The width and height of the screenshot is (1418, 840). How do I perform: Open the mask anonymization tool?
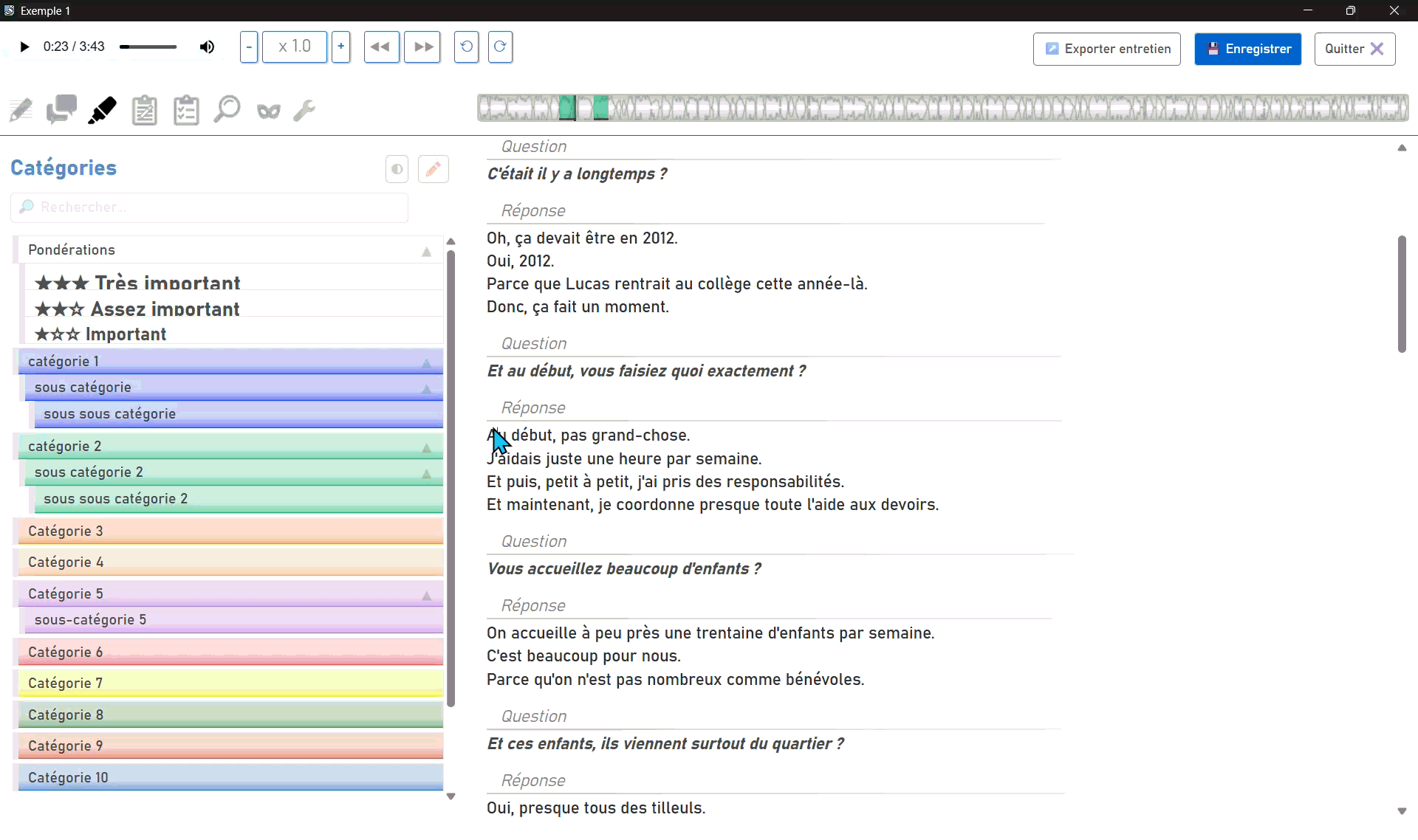(x=269, y=111)
